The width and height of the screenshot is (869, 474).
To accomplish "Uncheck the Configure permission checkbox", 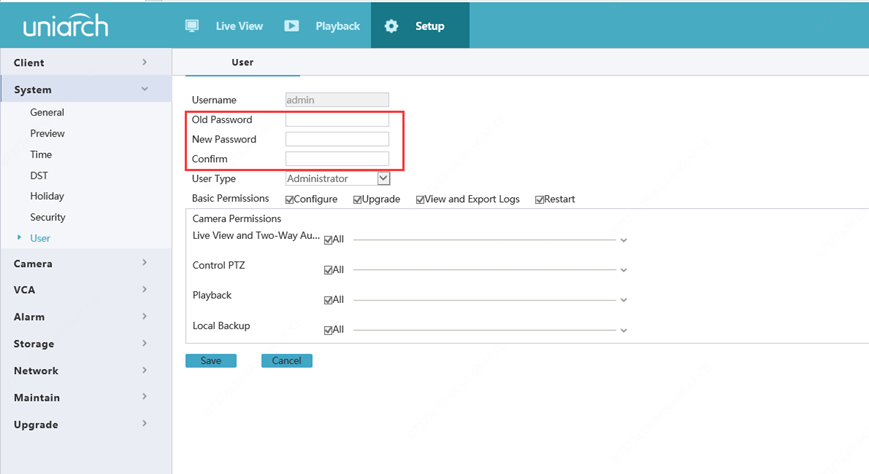I will 290,200.
